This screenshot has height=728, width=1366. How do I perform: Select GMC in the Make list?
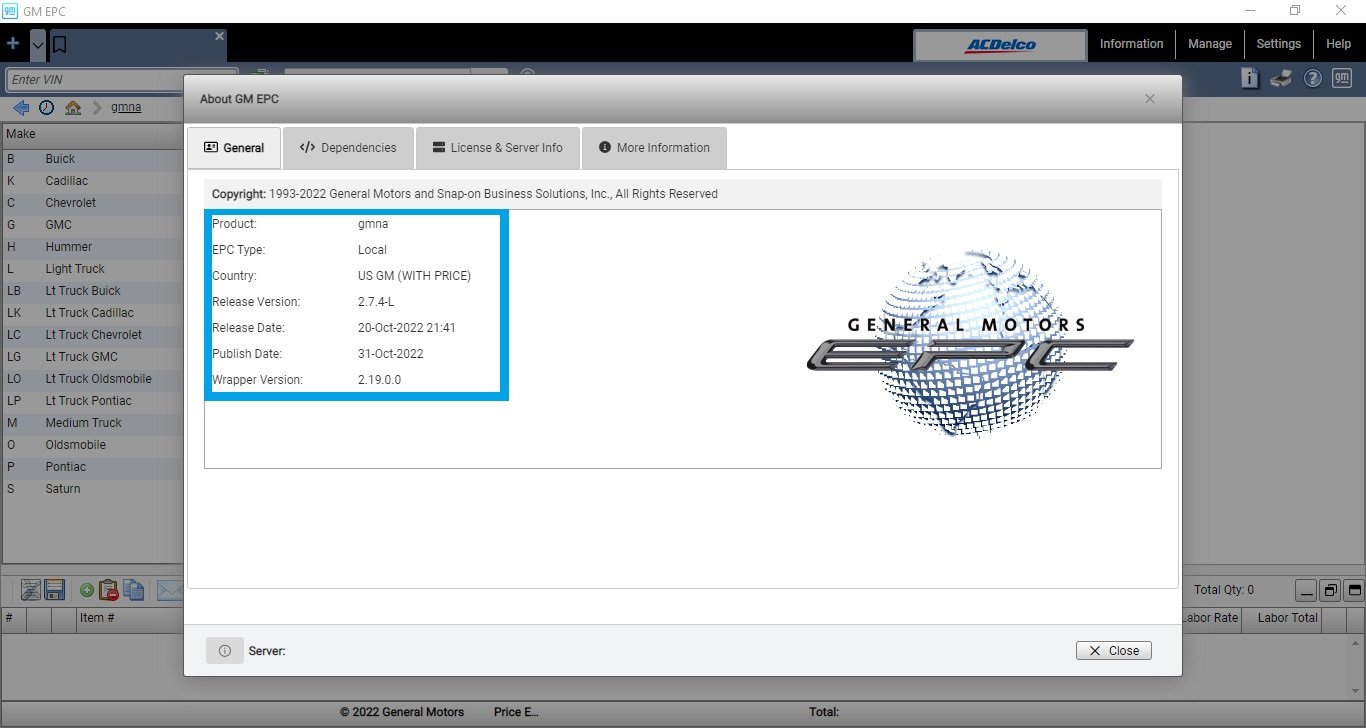93,225
